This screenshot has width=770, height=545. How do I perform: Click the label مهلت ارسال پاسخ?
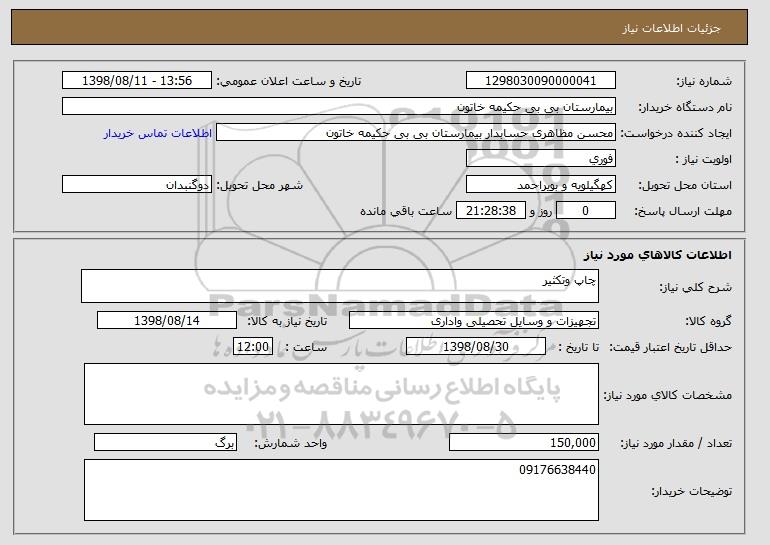point(683,212)
